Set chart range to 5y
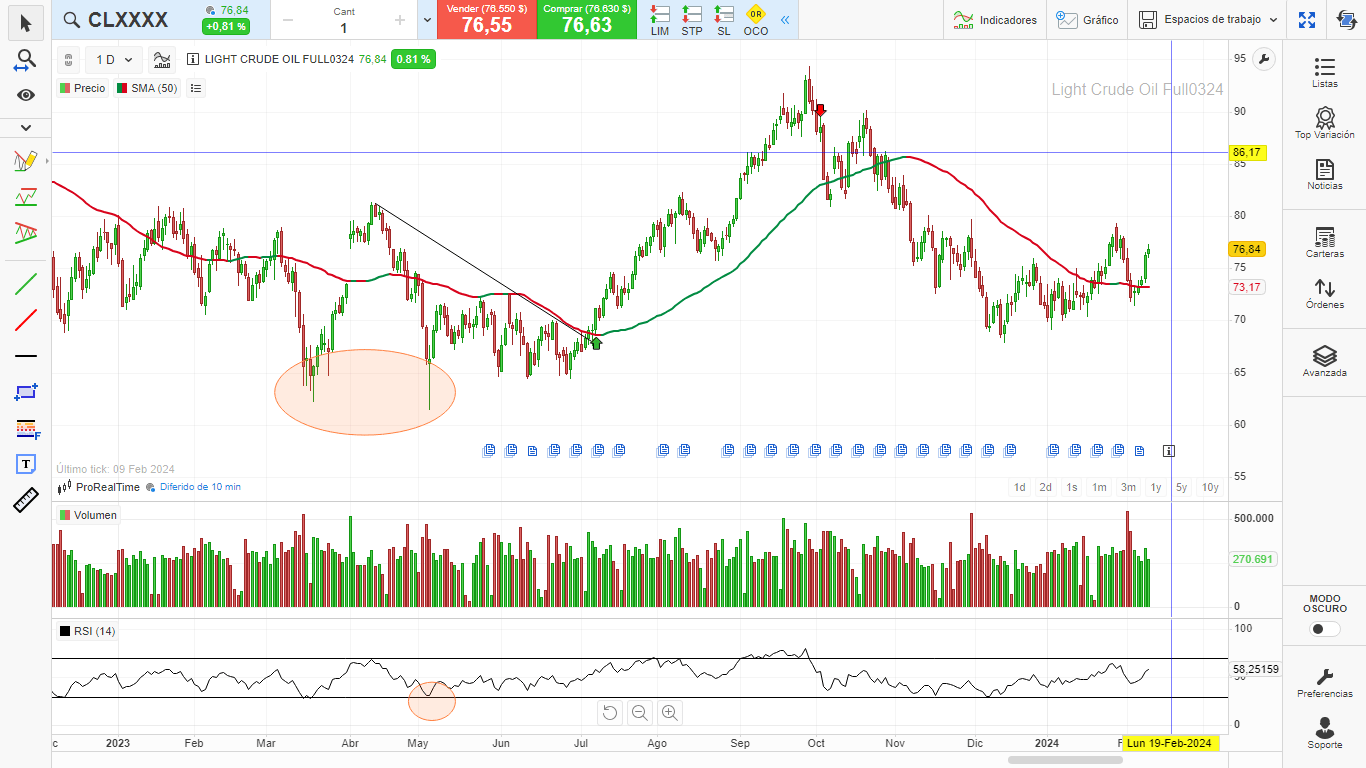 (1181, 487)
